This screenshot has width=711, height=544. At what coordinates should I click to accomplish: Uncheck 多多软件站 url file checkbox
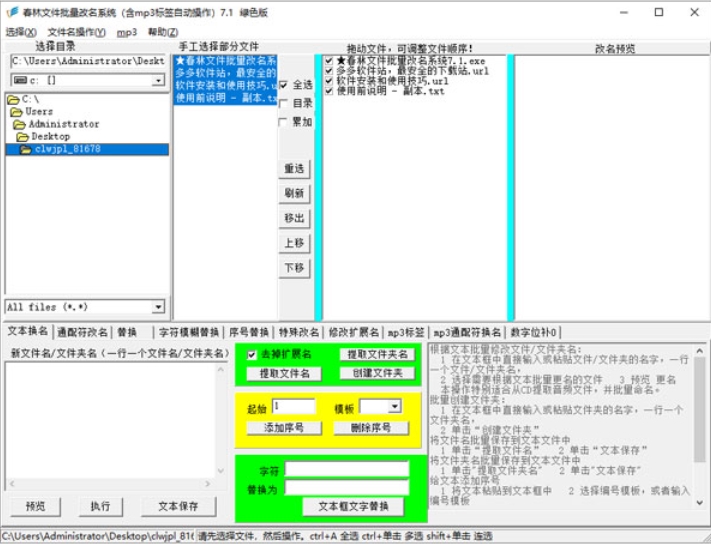coord(329,71)
